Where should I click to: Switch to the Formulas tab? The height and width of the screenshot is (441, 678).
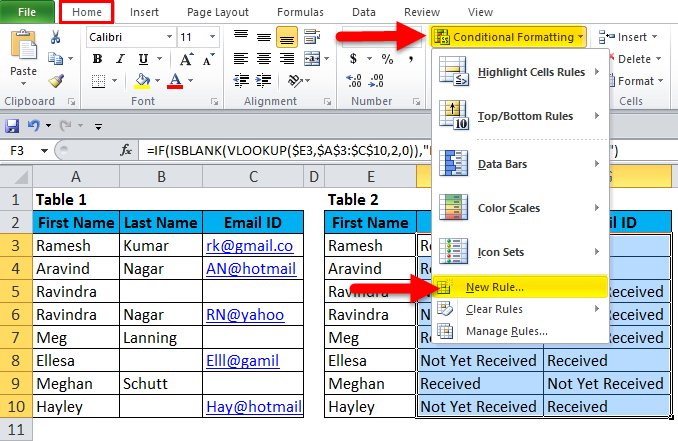pyautogui.click(x=300, y=12)
